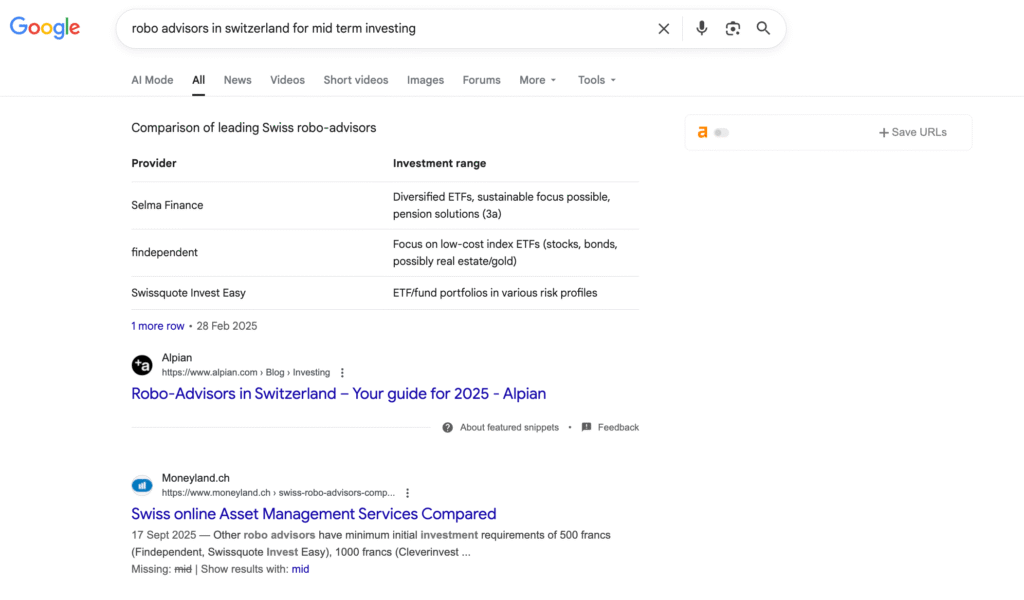Open the Tools dropdown

(x=596, y=80)
